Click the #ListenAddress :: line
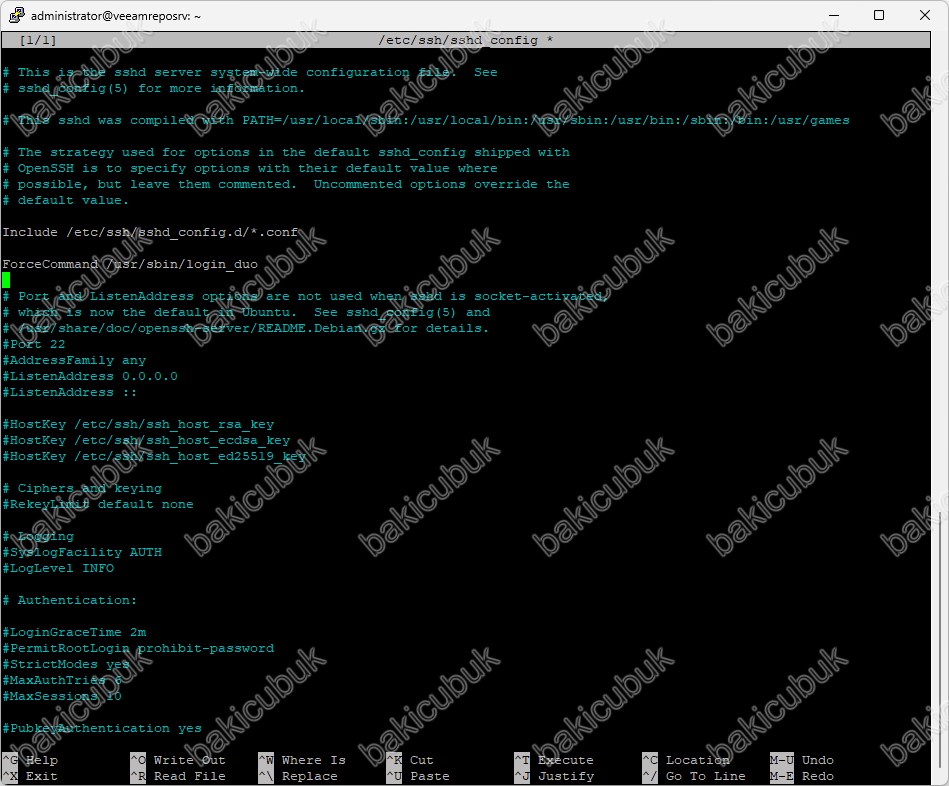The height and width of the screenshot is (786, 949). pos(70,392)
